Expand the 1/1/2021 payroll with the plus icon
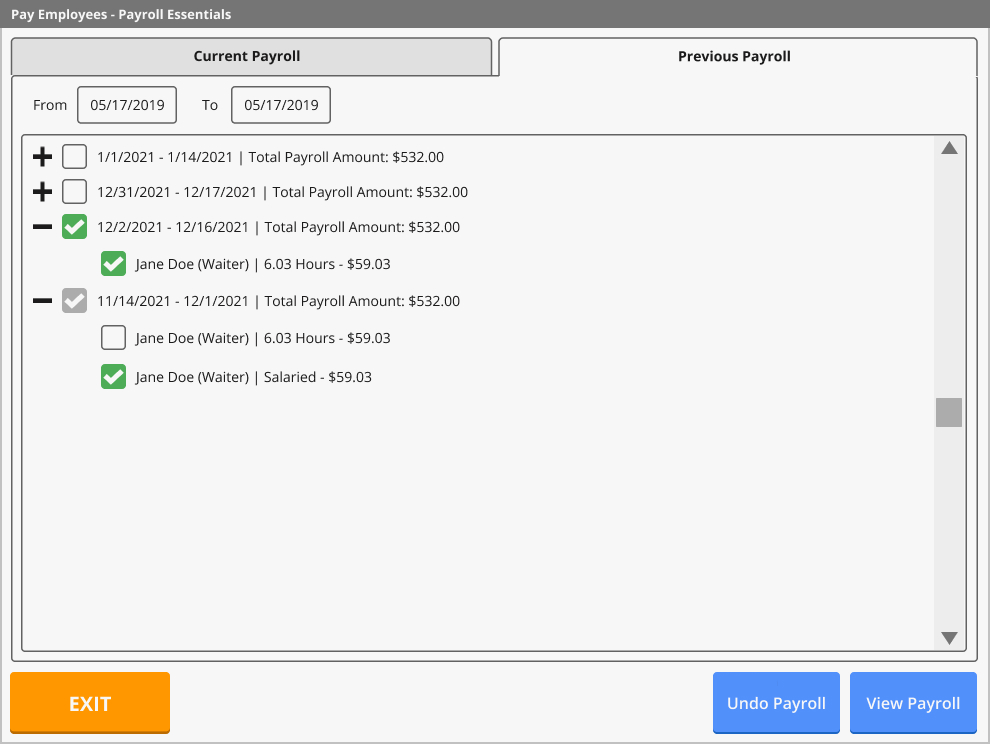Image resolution: width=990 pixels, height=744 pixels. [40, 156]
